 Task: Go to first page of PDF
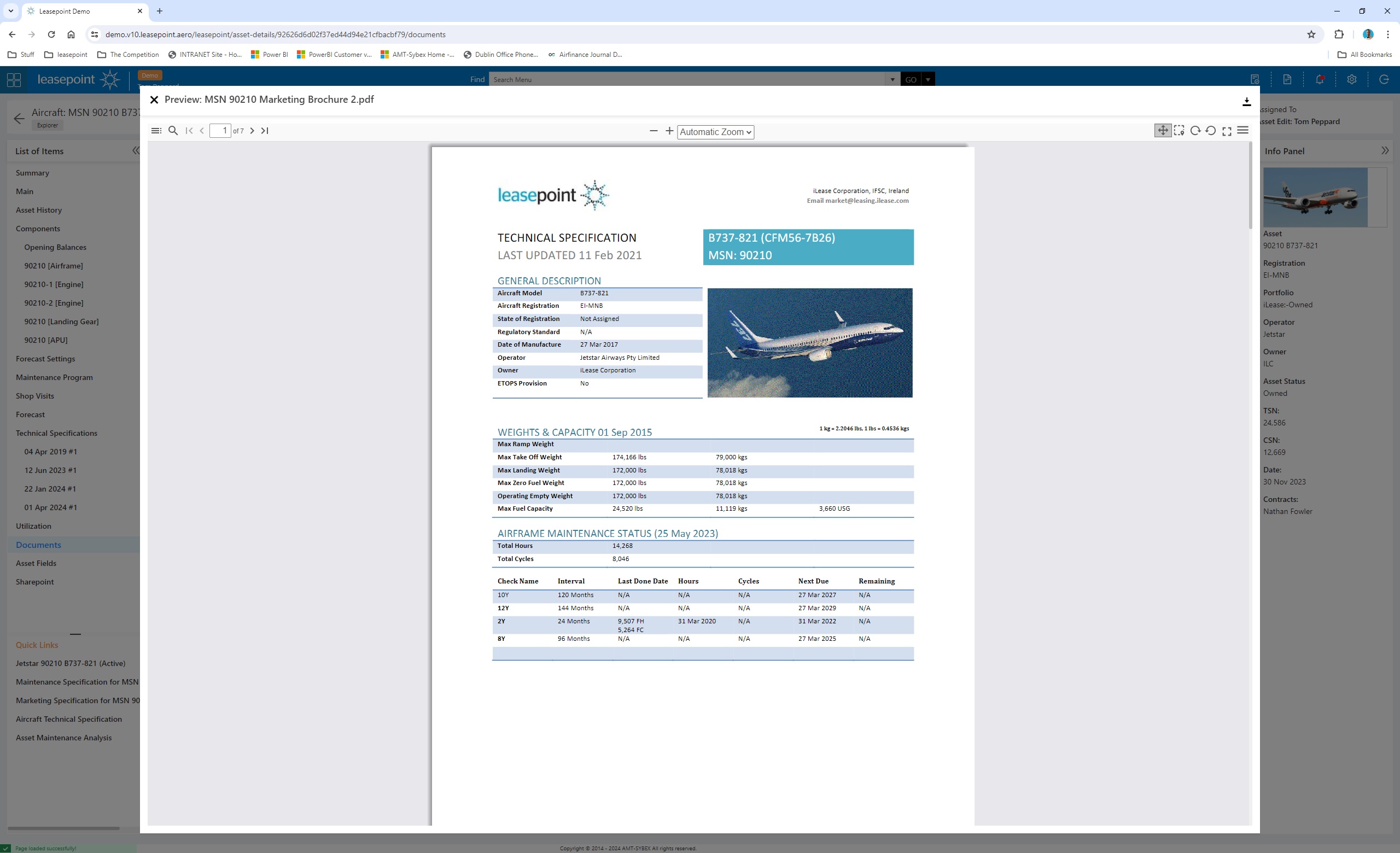point(189,131)
